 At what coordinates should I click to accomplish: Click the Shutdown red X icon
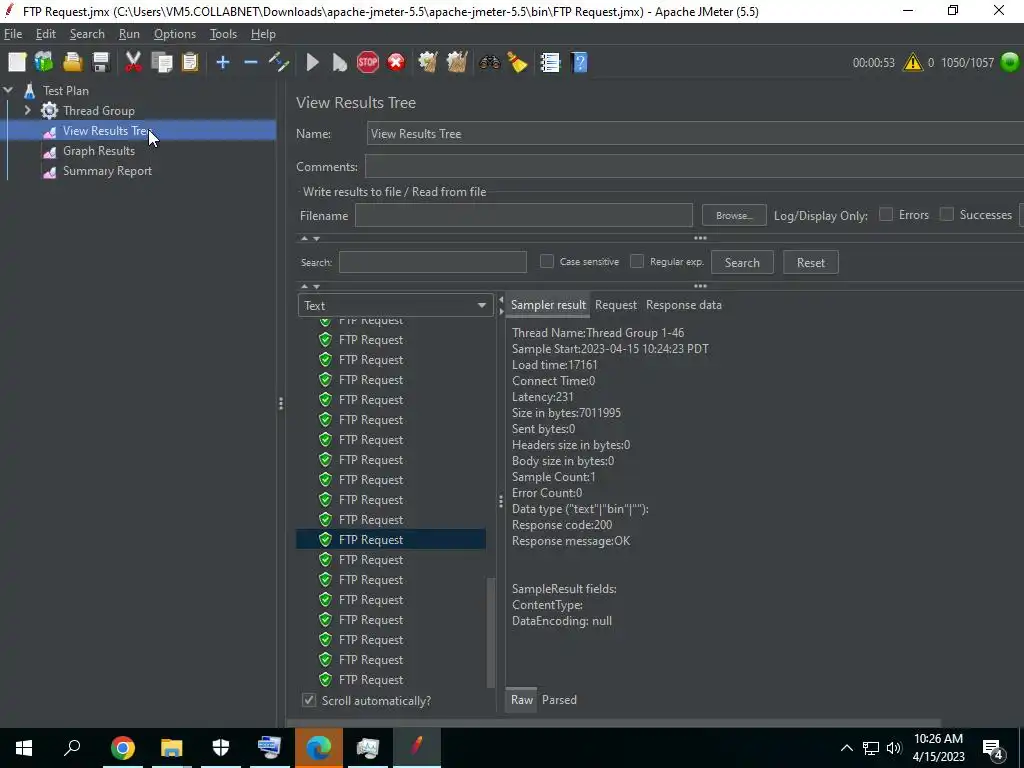(x=396, y=63)
